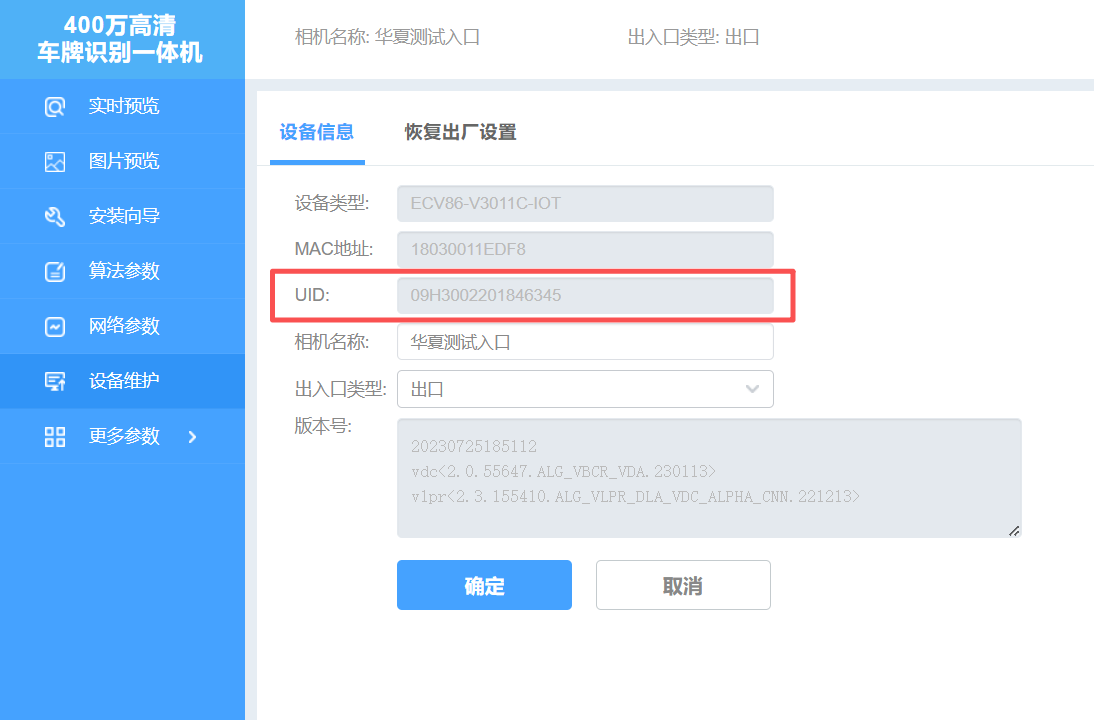Click the 设备维护 maintenance icon

point(55,381)
